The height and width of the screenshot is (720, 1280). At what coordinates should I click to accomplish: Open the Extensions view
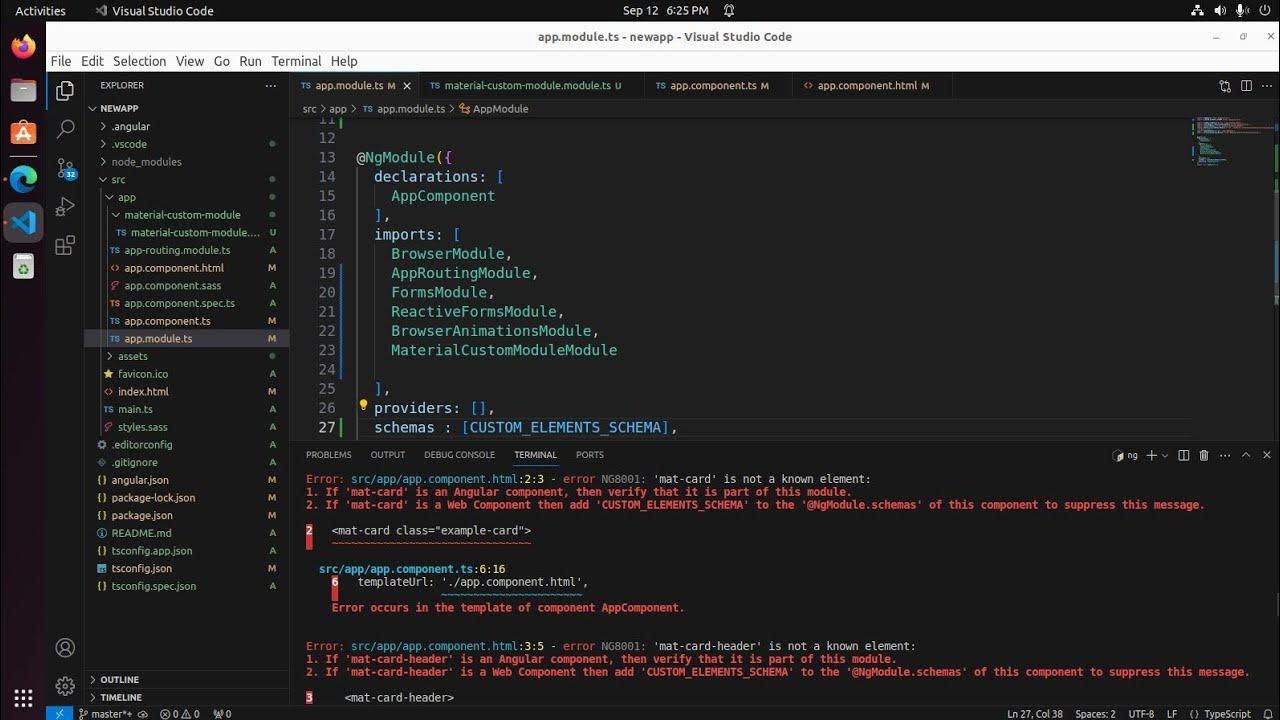click(x=65, y=245)
